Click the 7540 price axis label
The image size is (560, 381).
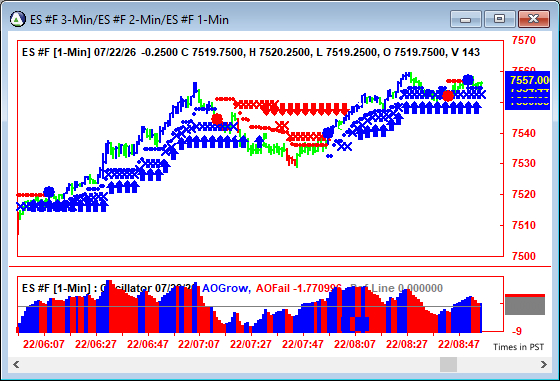524,133
